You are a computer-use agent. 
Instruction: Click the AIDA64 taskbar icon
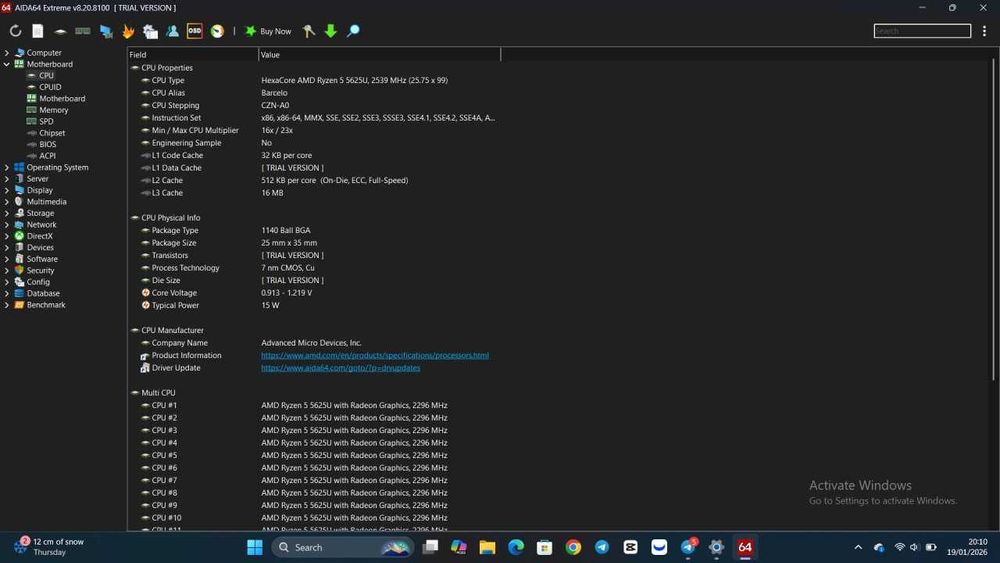745,547
